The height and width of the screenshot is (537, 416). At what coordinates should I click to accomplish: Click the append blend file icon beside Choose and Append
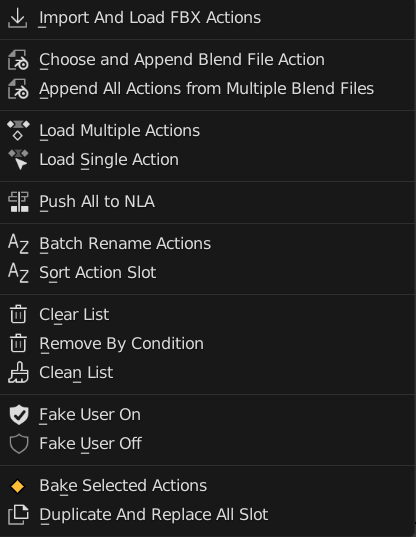point(18,60)
